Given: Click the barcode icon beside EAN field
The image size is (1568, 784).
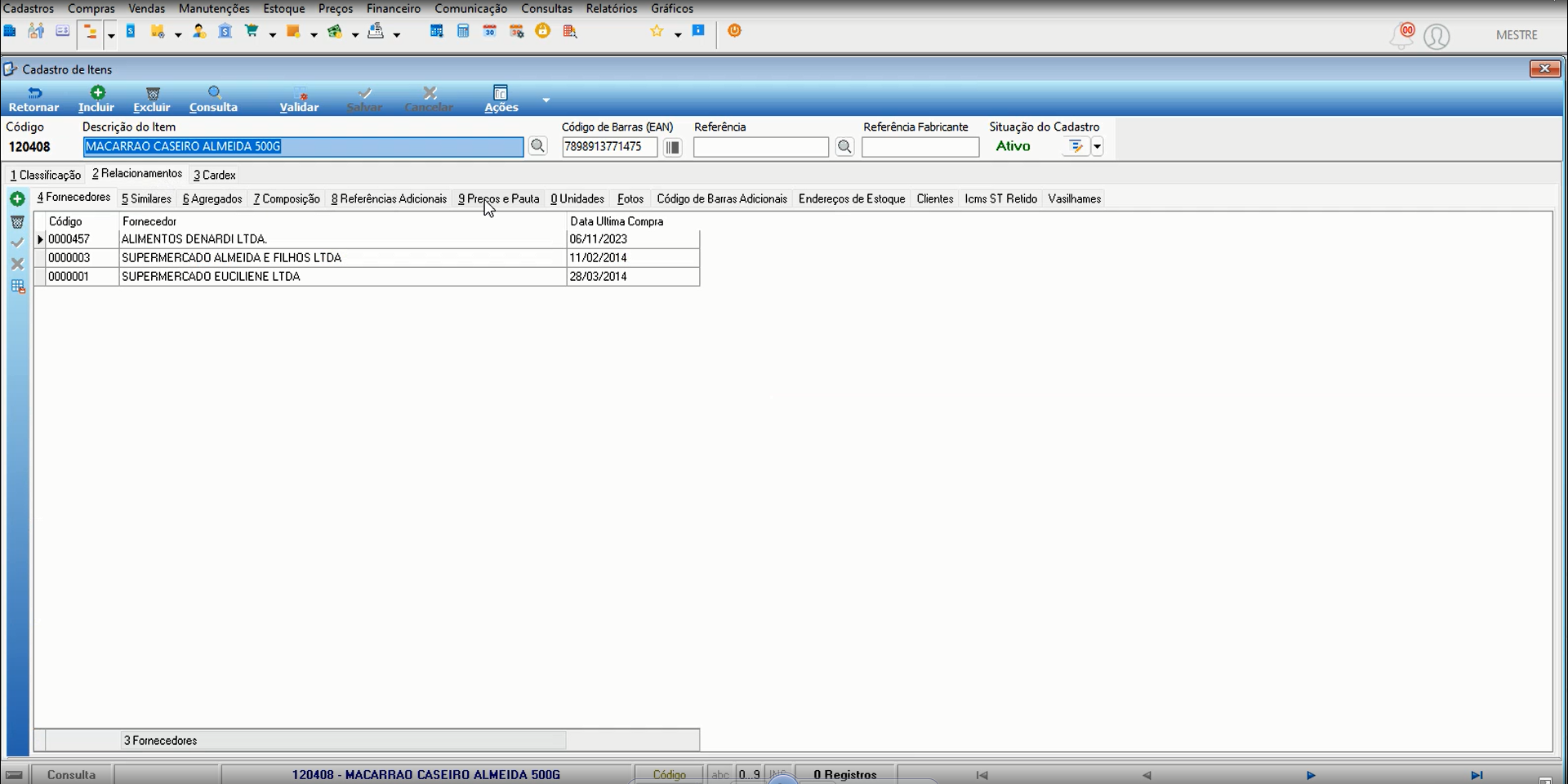Looking at the screenshot, I should [672, 147].
